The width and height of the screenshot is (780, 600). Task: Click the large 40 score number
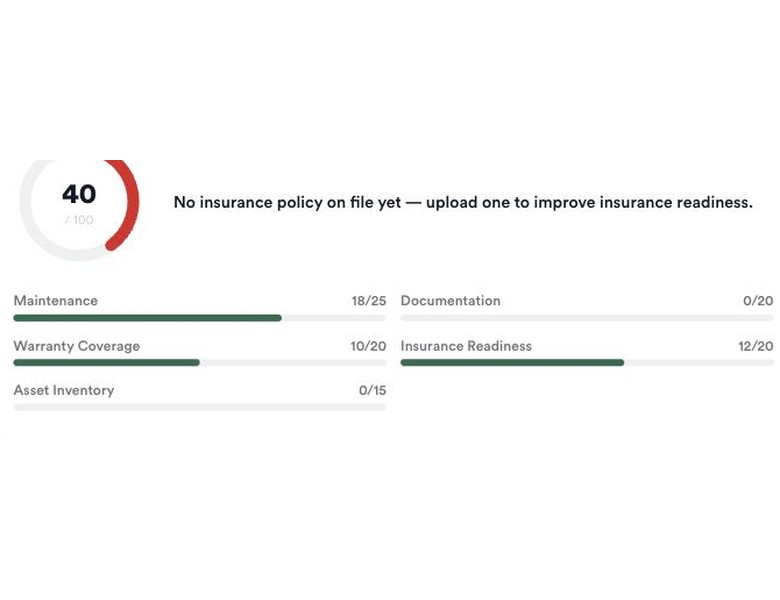click(x=79, y=194)
